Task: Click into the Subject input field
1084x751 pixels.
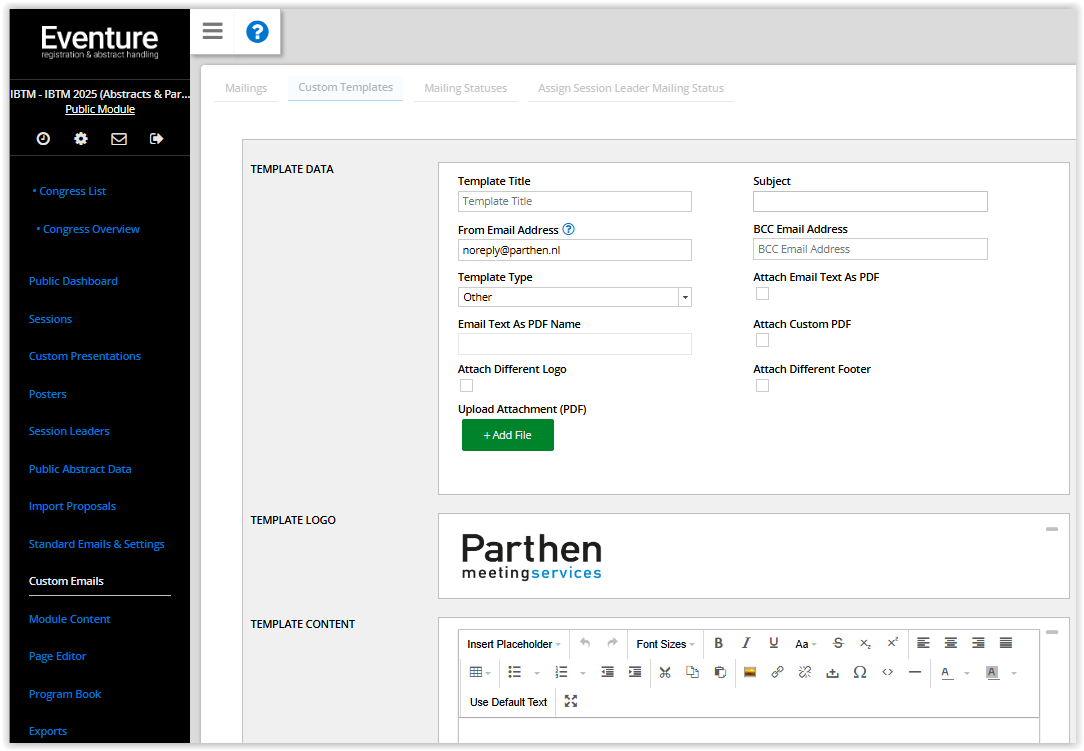Action: (869, 201)
